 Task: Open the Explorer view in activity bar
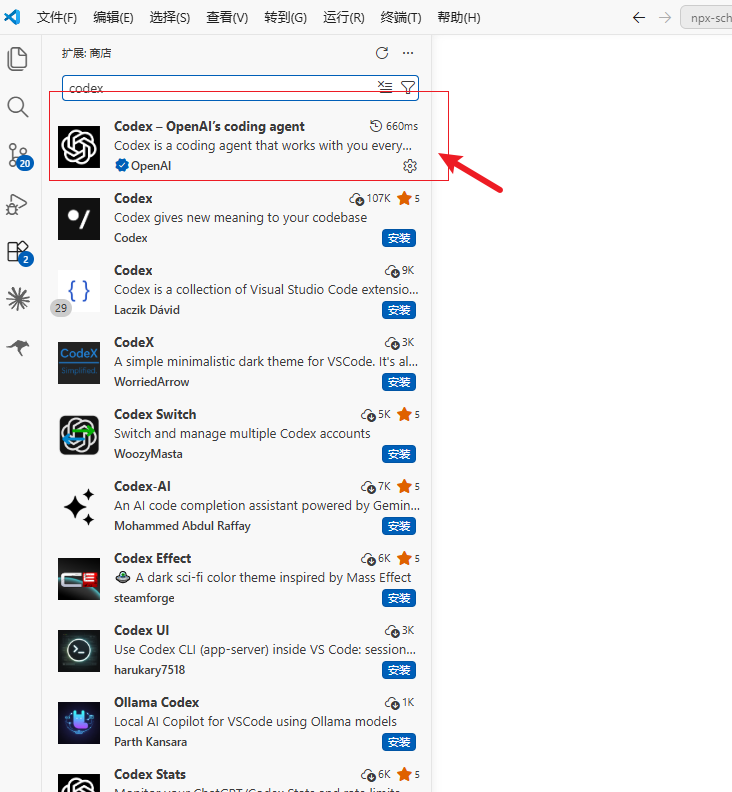[18, 59]
